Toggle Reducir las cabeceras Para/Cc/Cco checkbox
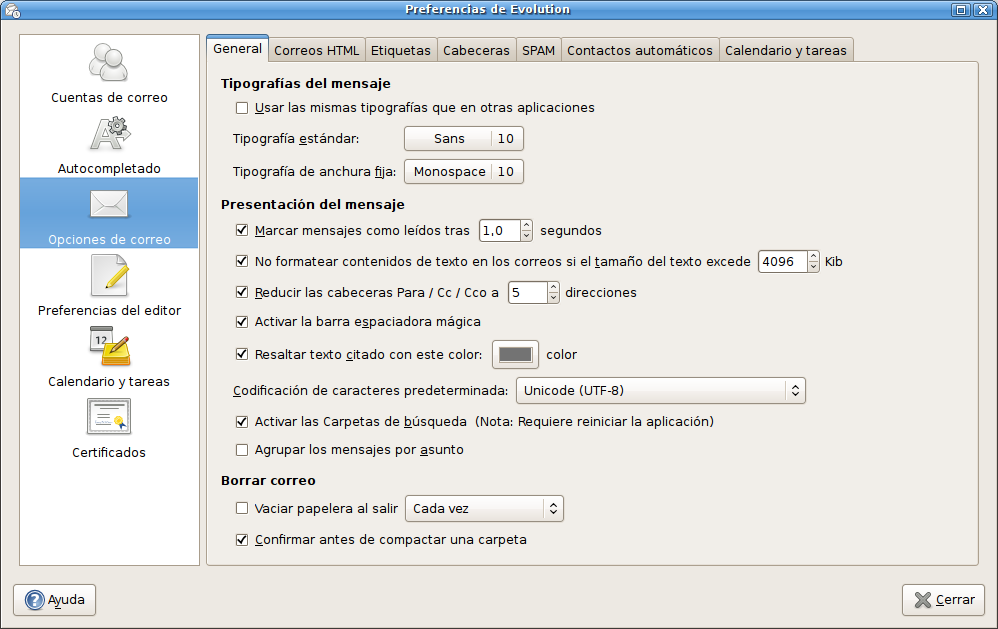Viewport: 998px width, 629px height. pos(242,292)
